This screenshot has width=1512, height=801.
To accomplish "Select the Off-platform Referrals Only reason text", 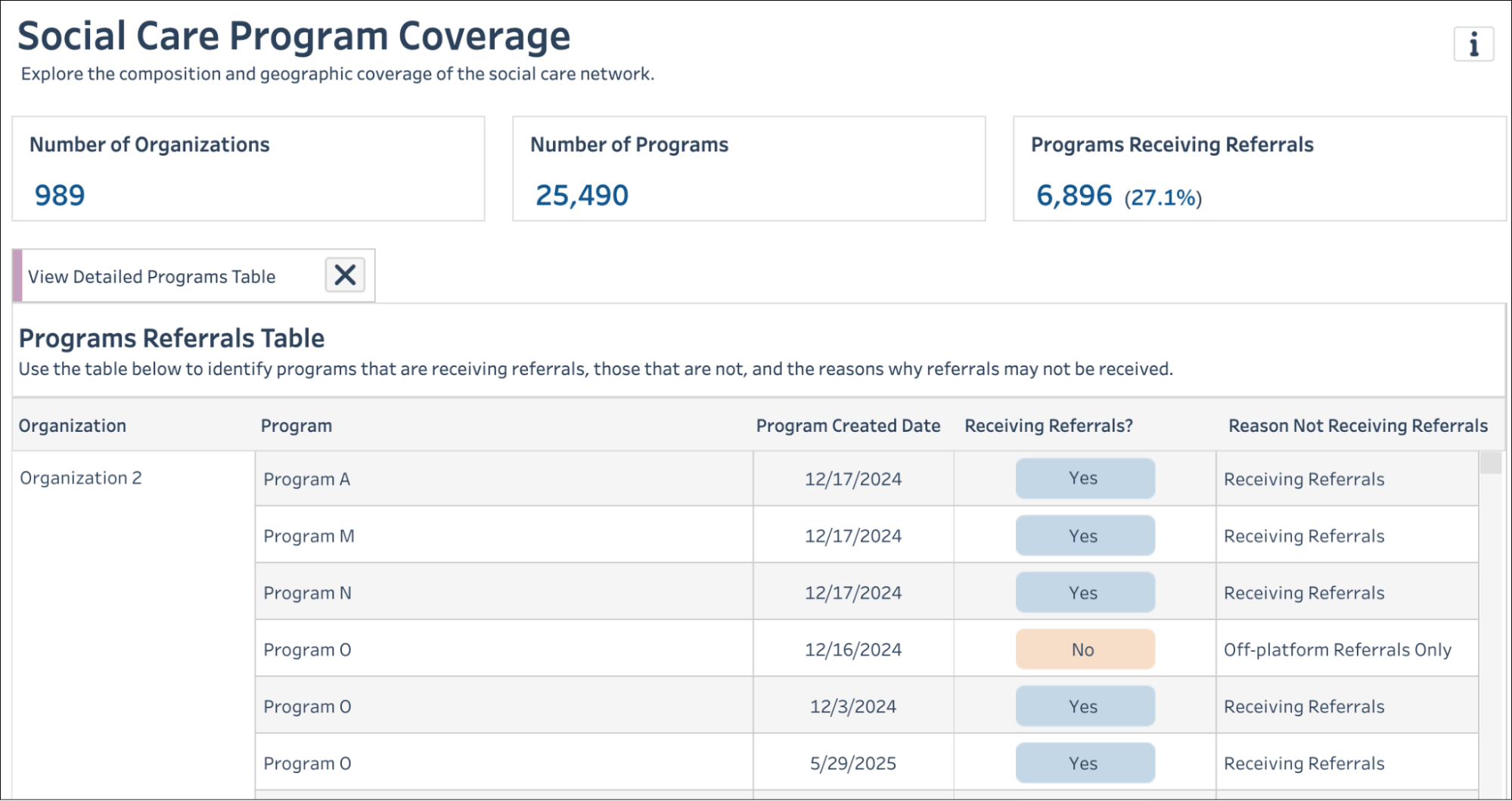I will (1337, 649).
